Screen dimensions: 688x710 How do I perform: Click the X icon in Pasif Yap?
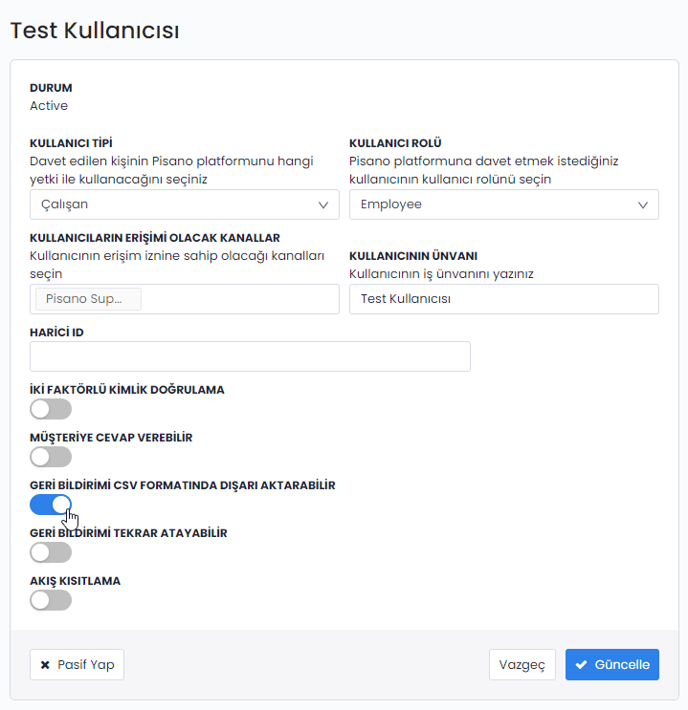[45, 665]
